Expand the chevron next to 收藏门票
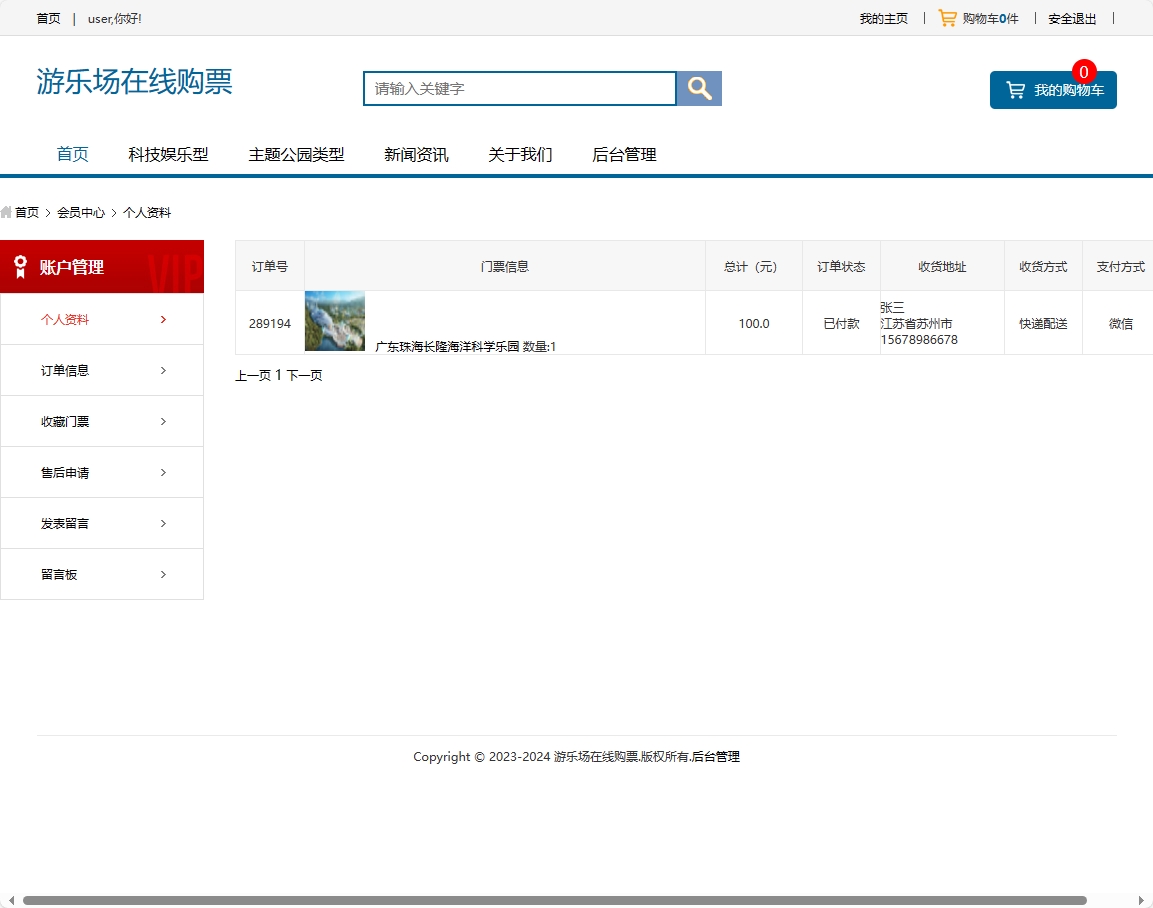1153x908 pixels. coord(163,421)
